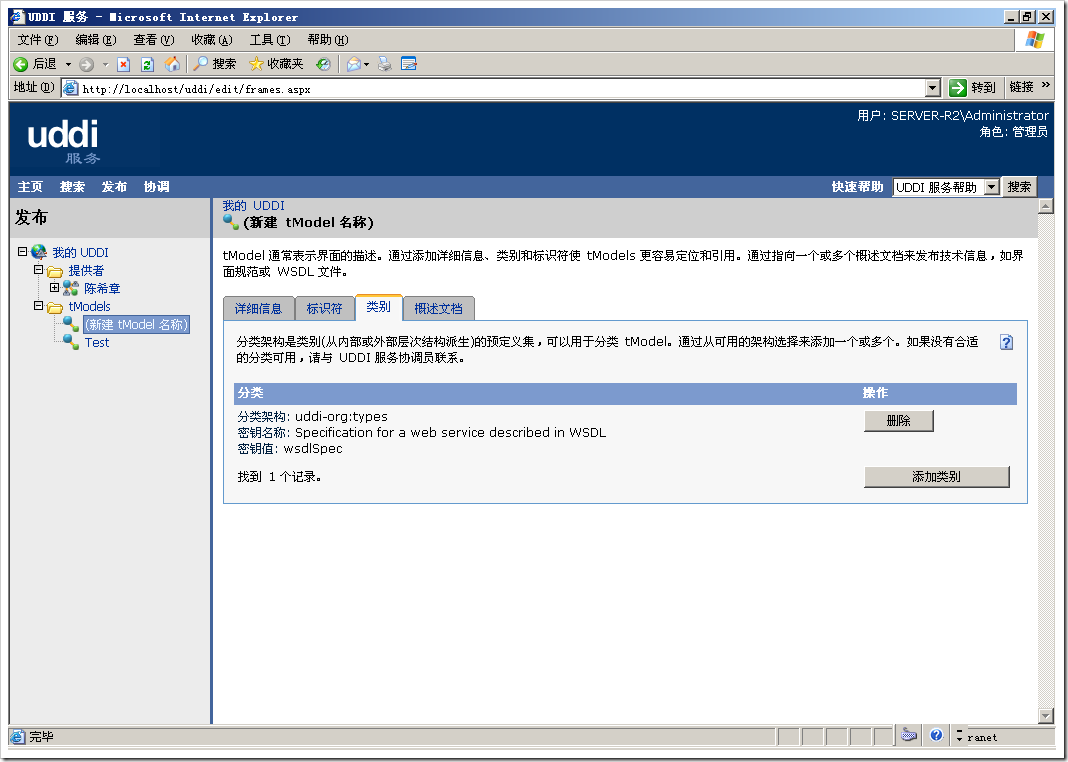Click the icon beside Test tModel node
Image resolution: width=1068 pixels, height=762 pixels.
point(71,343)
